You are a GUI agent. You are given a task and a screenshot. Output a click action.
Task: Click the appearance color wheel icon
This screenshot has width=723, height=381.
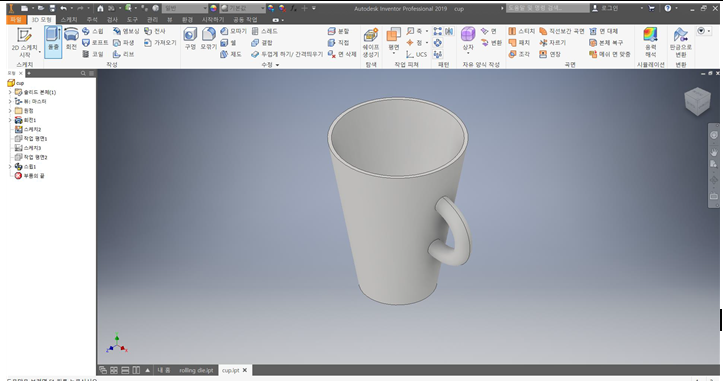click(213, 8)
